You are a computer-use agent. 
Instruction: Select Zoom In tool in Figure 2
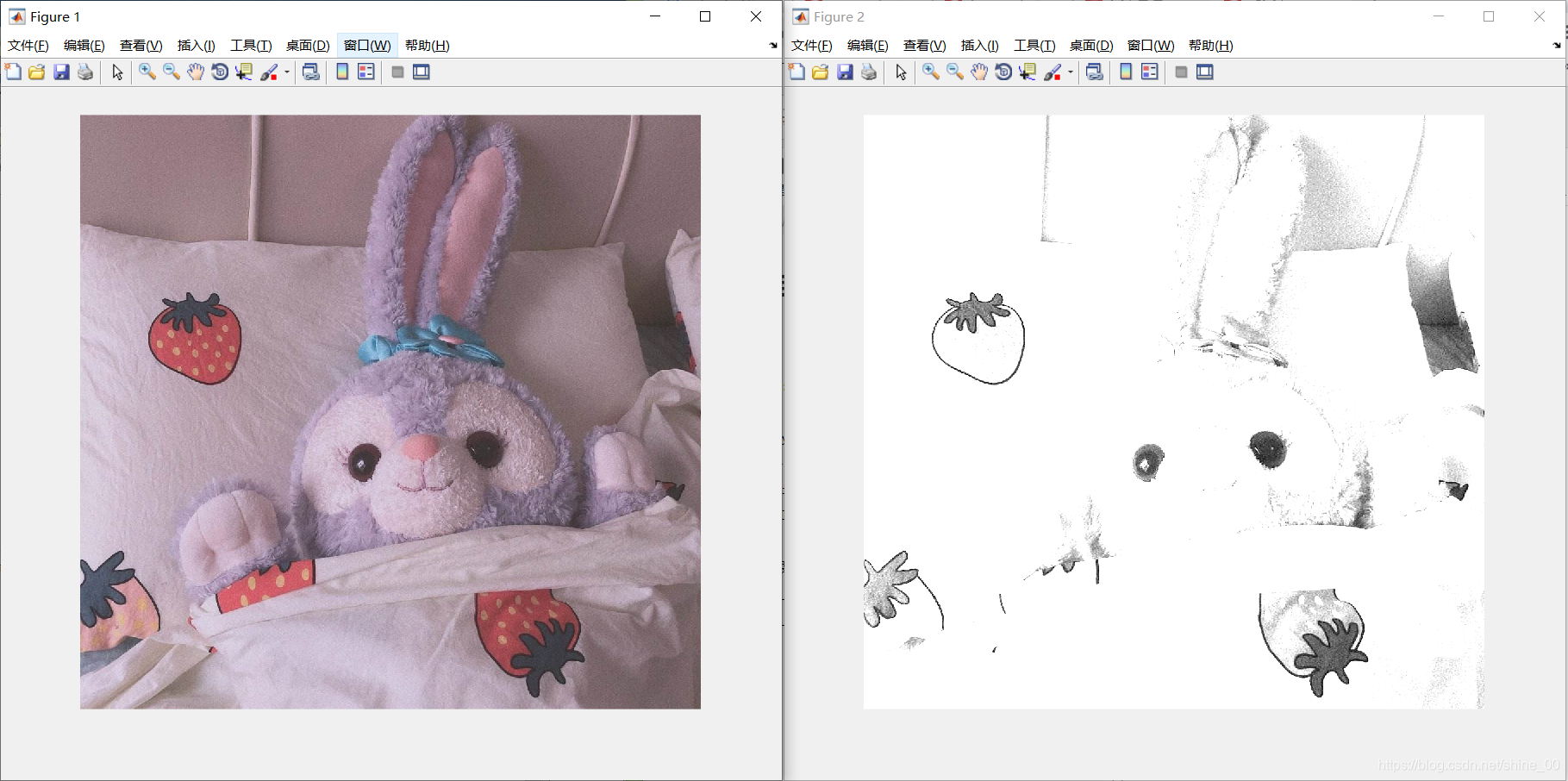pyautogui.click(x=931, y=72)
